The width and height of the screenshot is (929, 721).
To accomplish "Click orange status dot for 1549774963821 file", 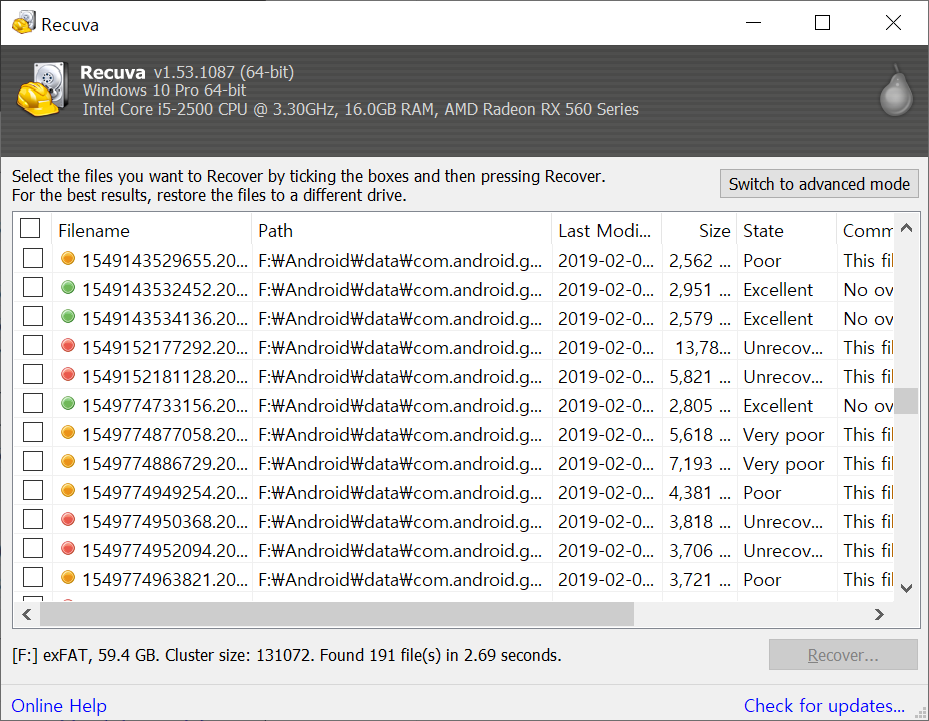I will click(x=68, y=577).
